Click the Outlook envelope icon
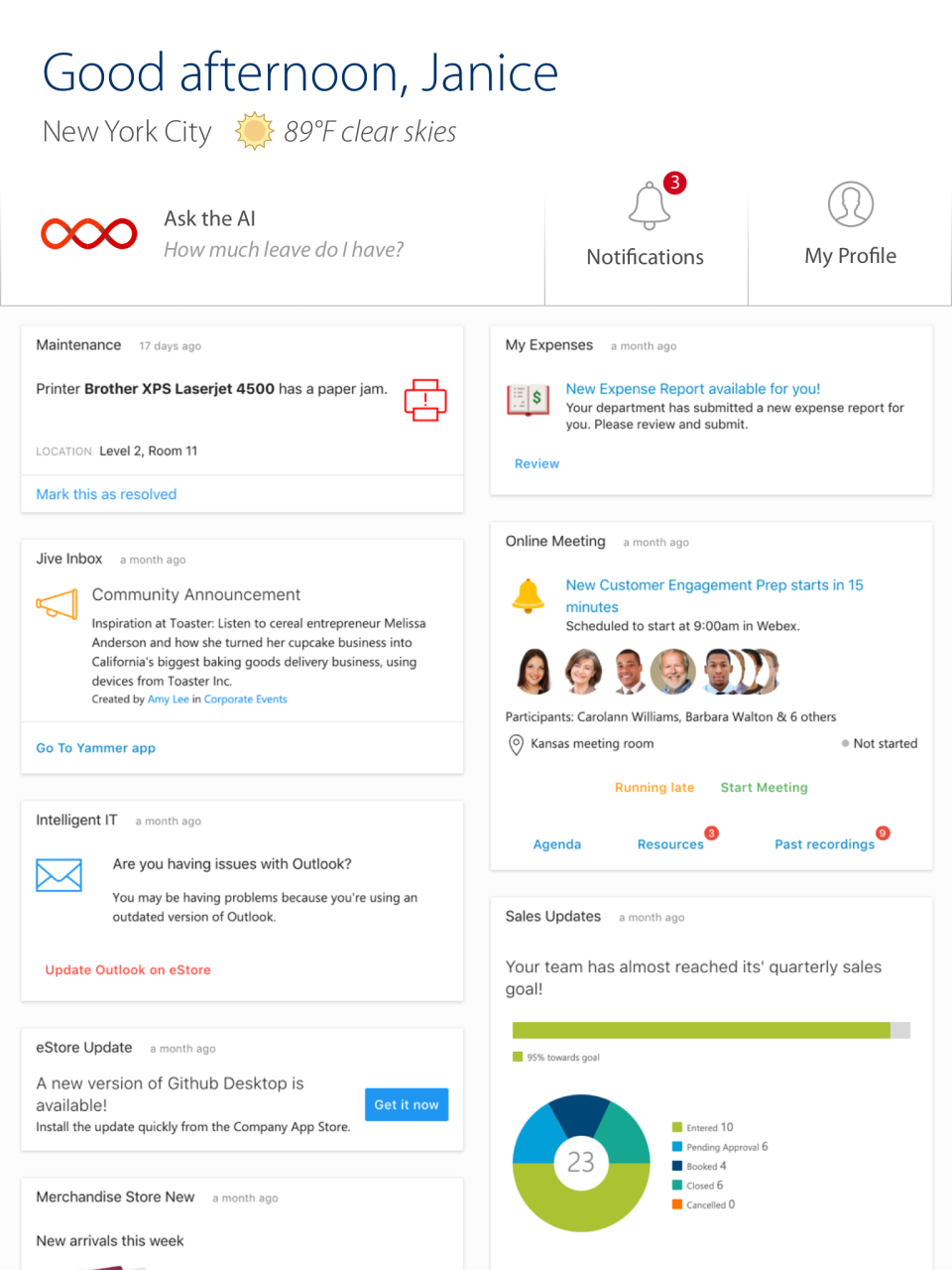This screenshot has width=952, height=1270. click(59, 875)
